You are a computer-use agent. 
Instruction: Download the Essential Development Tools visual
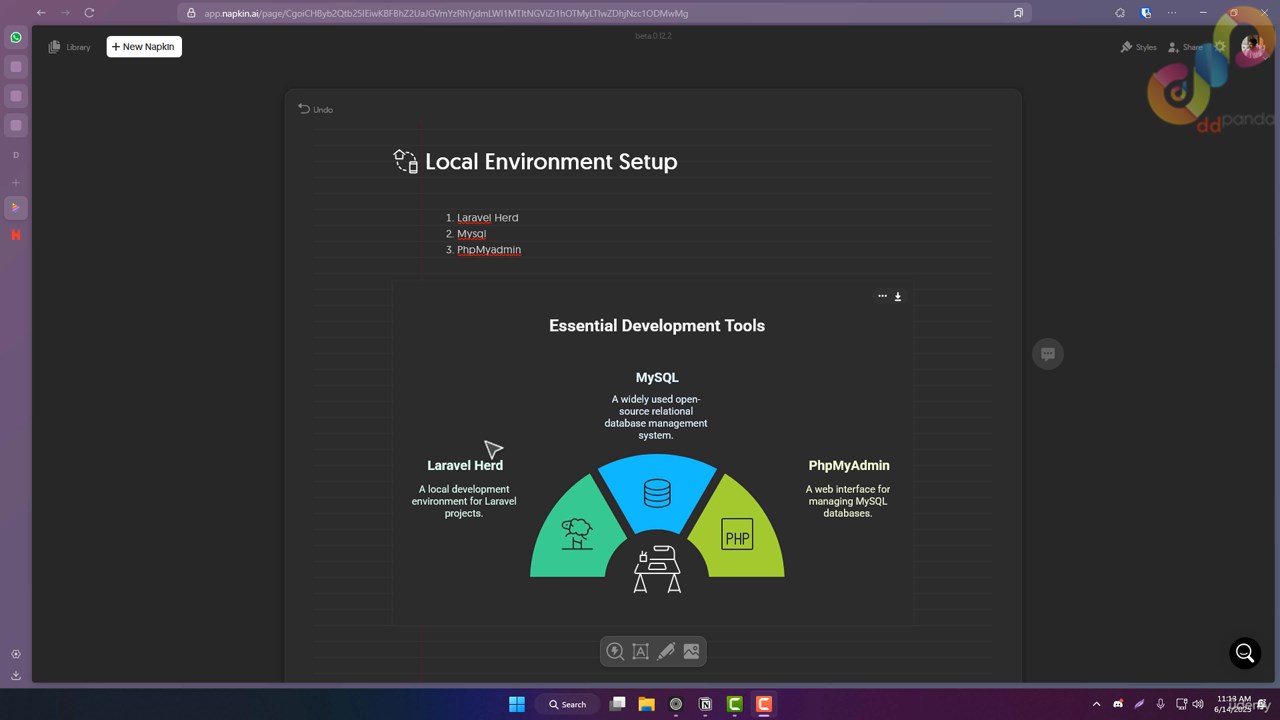coord(898,296)
